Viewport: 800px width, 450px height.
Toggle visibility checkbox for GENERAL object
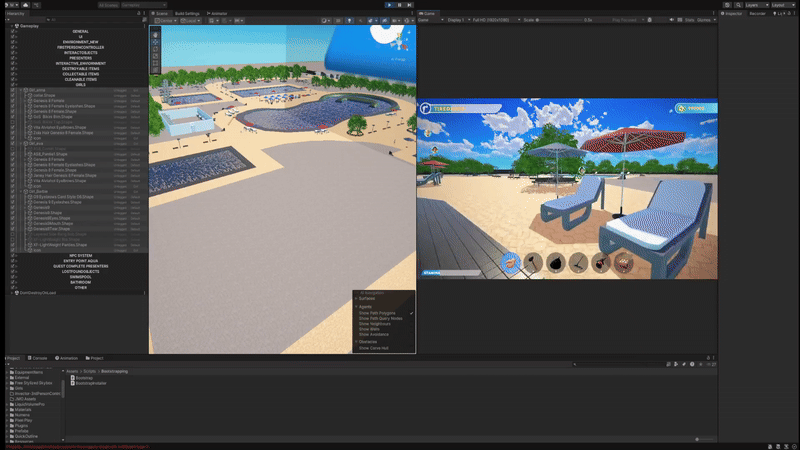(14, 32)
